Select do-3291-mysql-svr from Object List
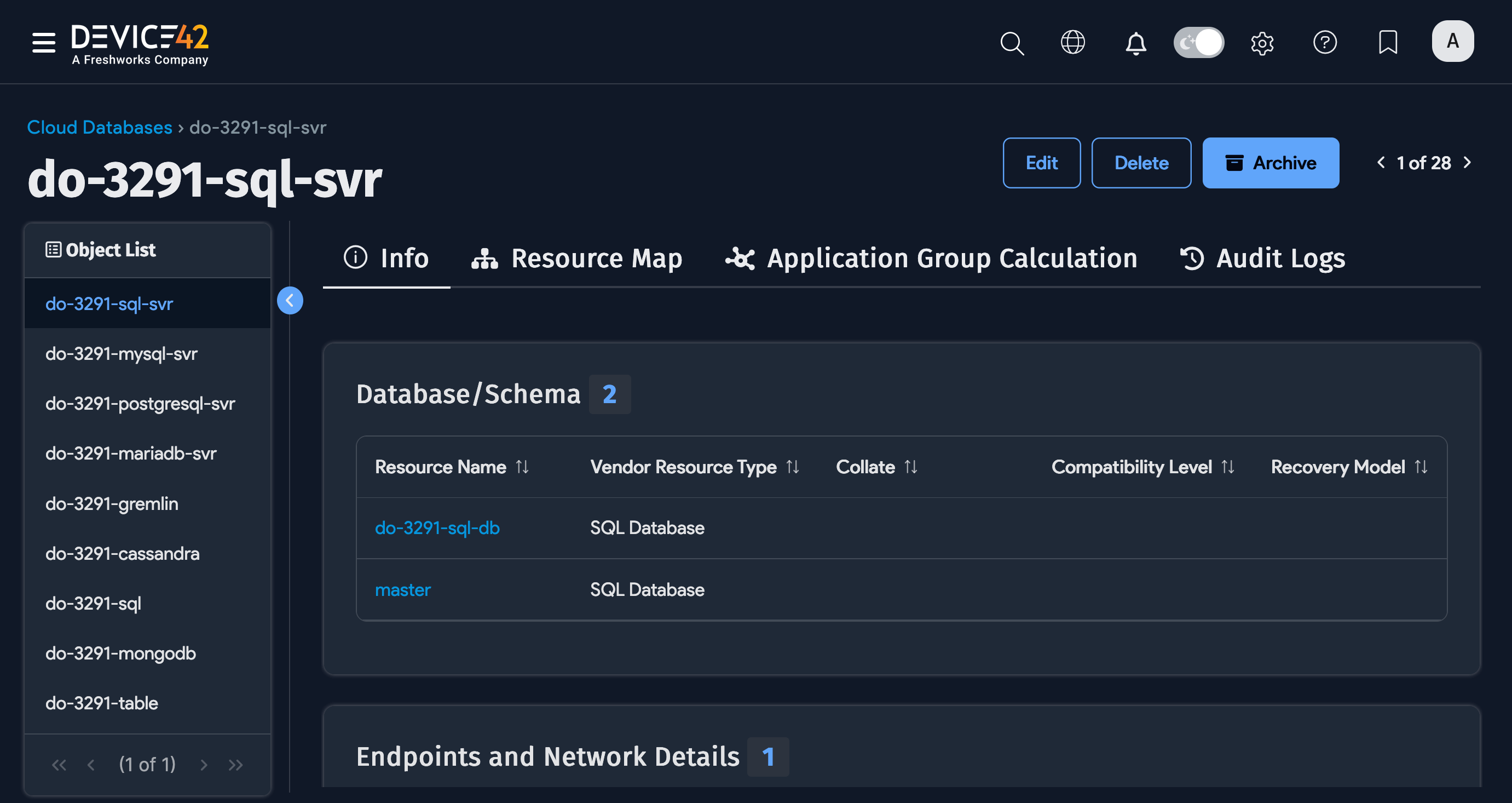This screenshot has height=803, width=1512. coord(122,353)
